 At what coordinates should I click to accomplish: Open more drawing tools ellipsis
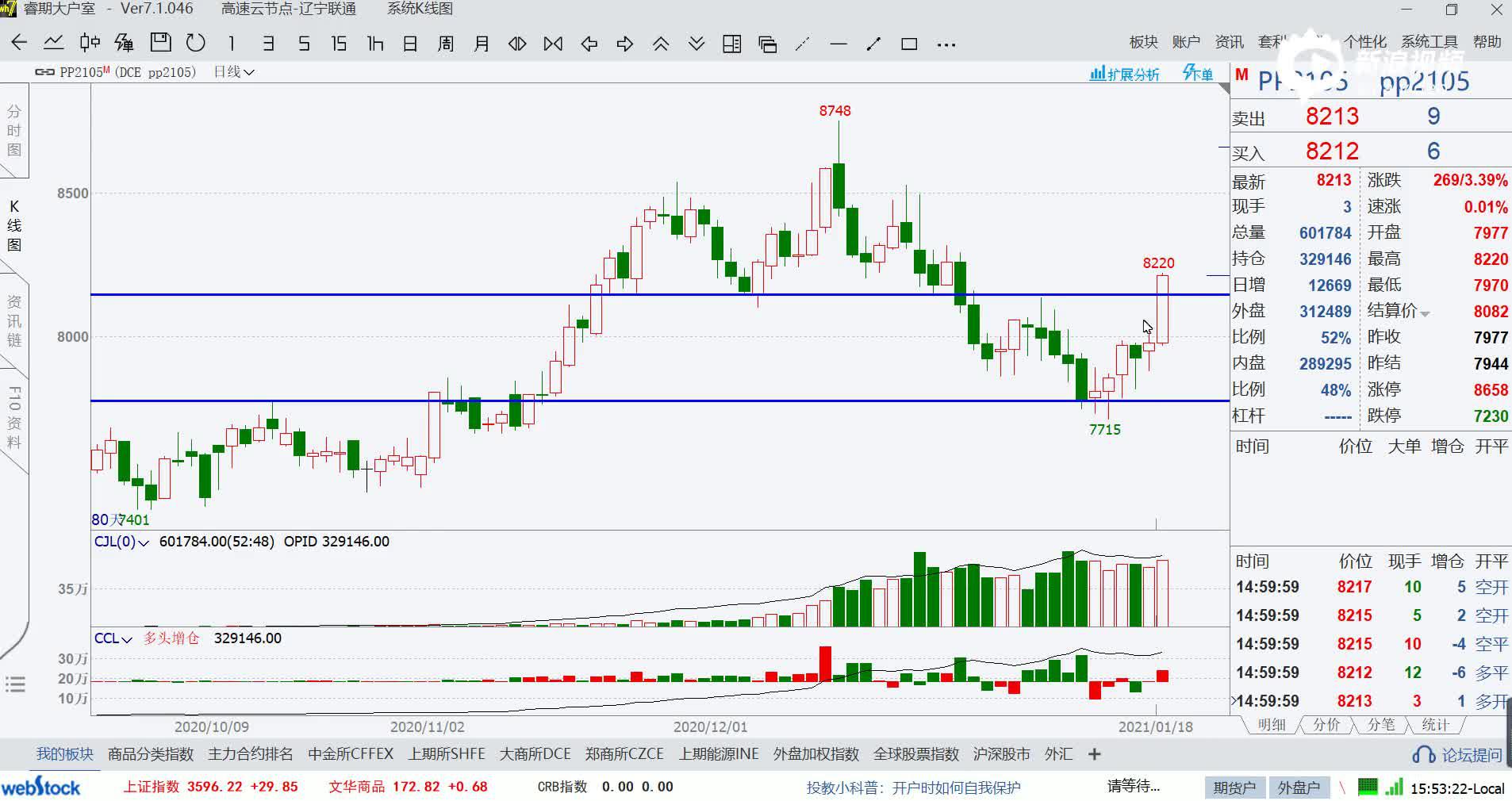(946, 44)
